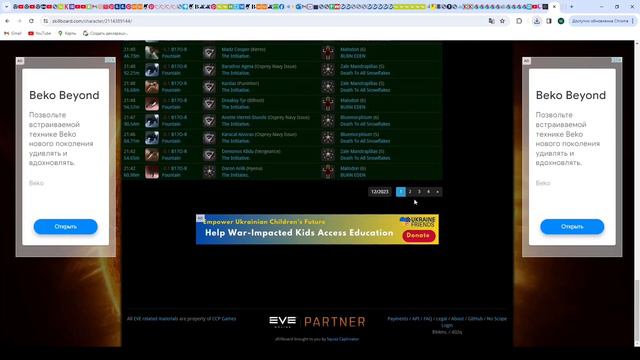
Task: Close the left Beko Beyond ad via corner icon
Action: (x=110, y=60)
